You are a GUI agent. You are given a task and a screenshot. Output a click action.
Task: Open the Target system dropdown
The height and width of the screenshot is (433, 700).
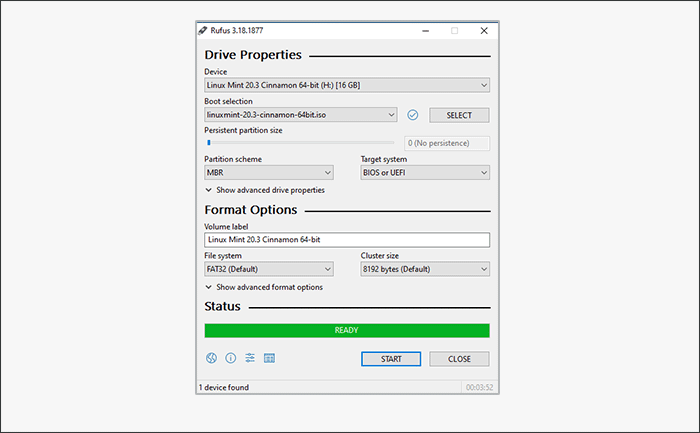tap(425, 173)
